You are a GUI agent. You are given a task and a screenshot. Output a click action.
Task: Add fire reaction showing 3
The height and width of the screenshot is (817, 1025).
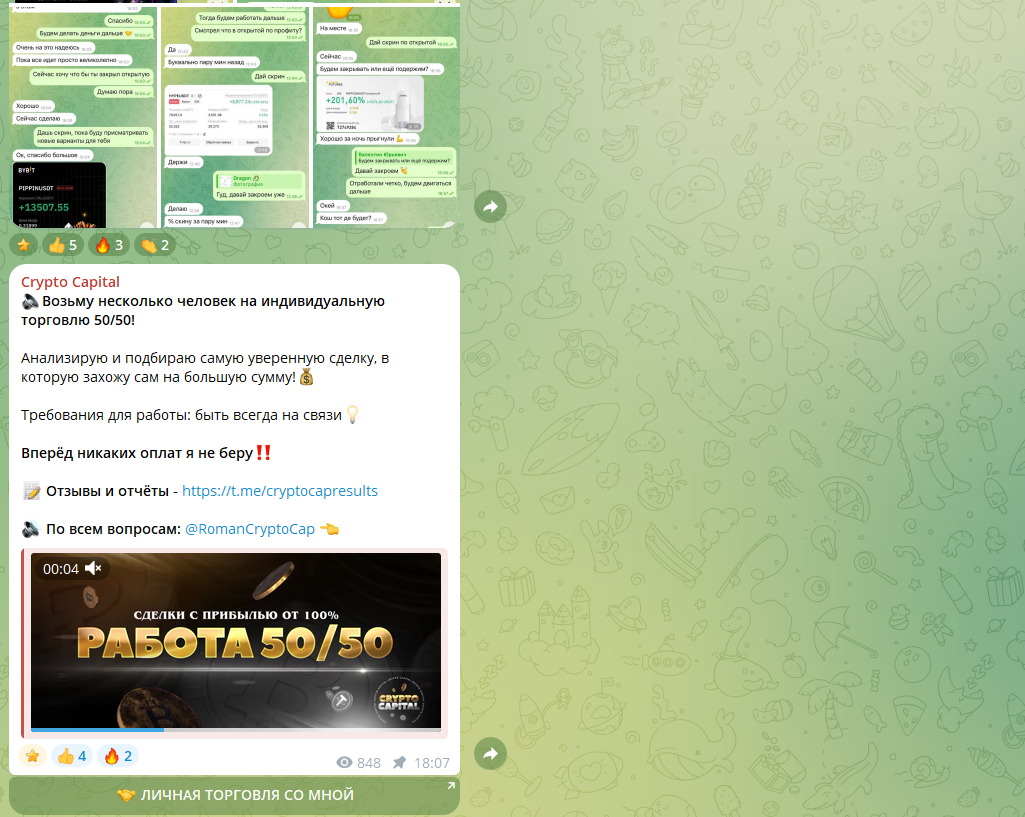point(109,245)
